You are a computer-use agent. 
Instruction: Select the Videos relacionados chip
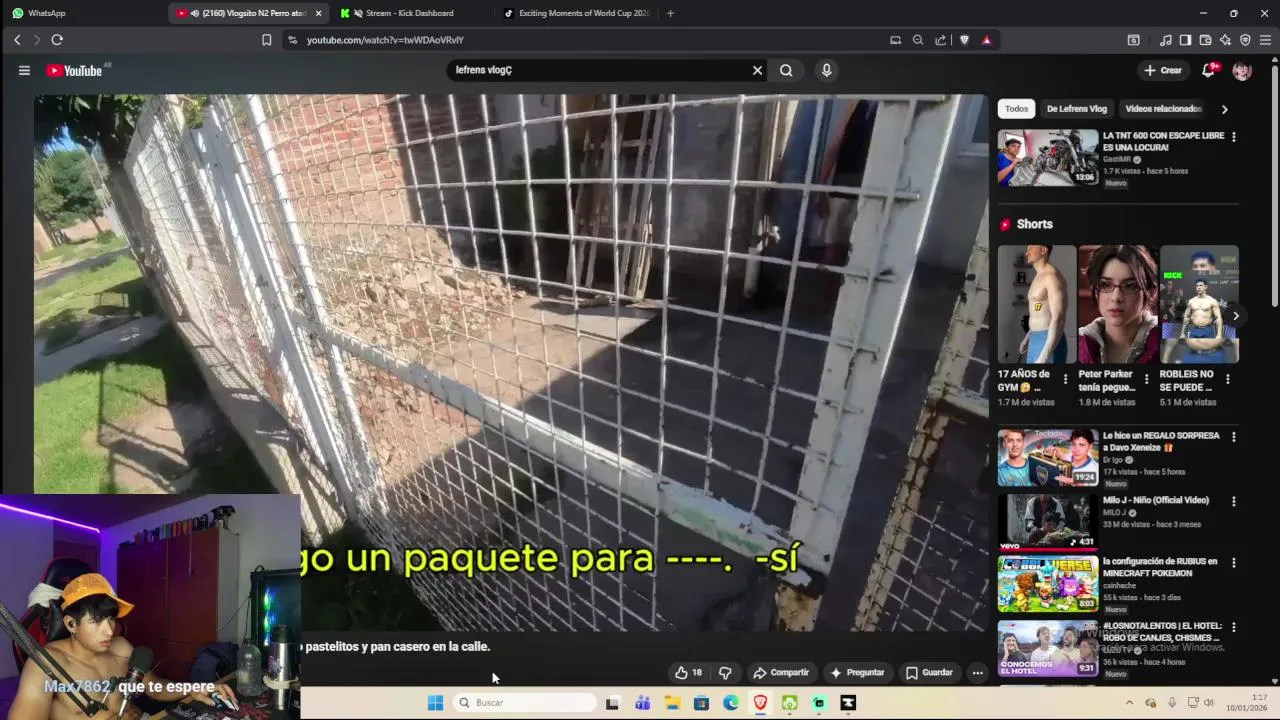point(1163,108)
